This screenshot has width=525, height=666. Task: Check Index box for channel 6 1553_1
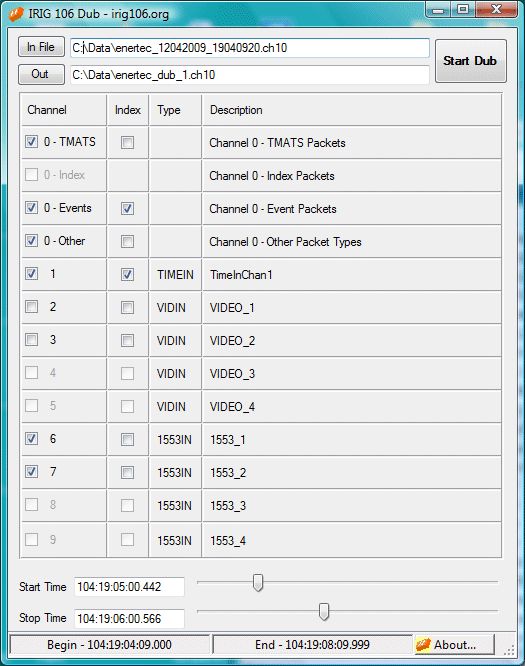pos(127,440)
